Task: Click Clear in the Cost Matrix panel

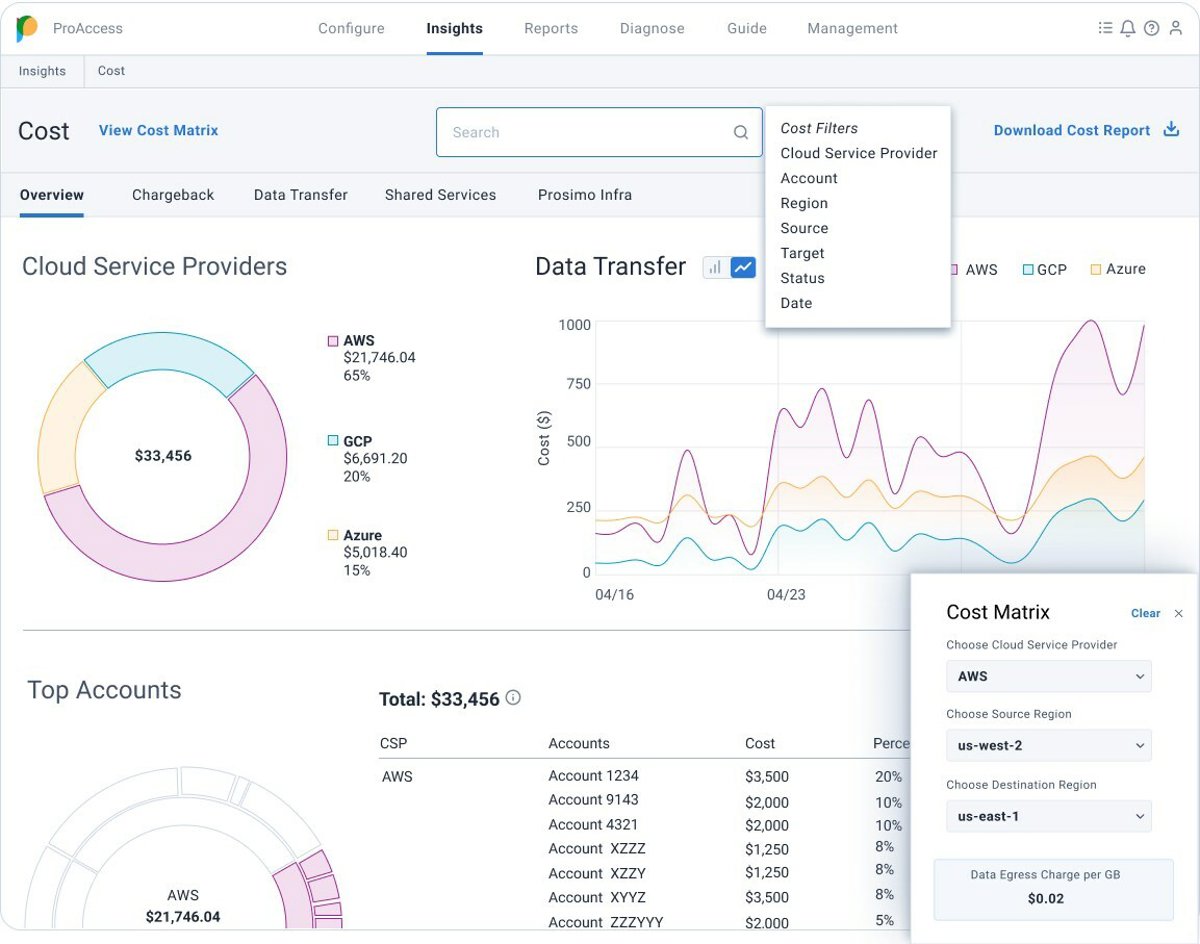Action: 1145,613
